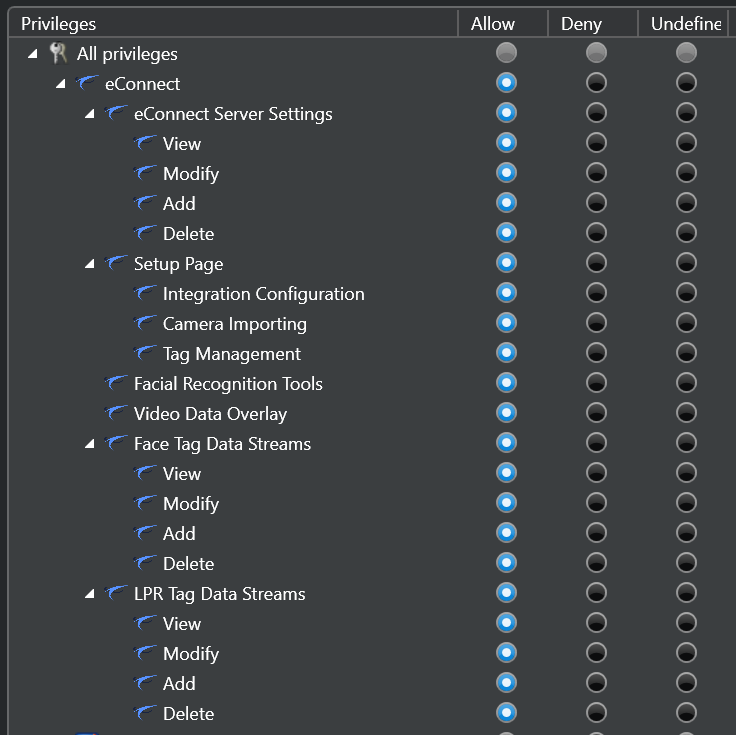Click the Video Data Overlay icon
Viewport: 736px width, 735px height.
(117, 414)
